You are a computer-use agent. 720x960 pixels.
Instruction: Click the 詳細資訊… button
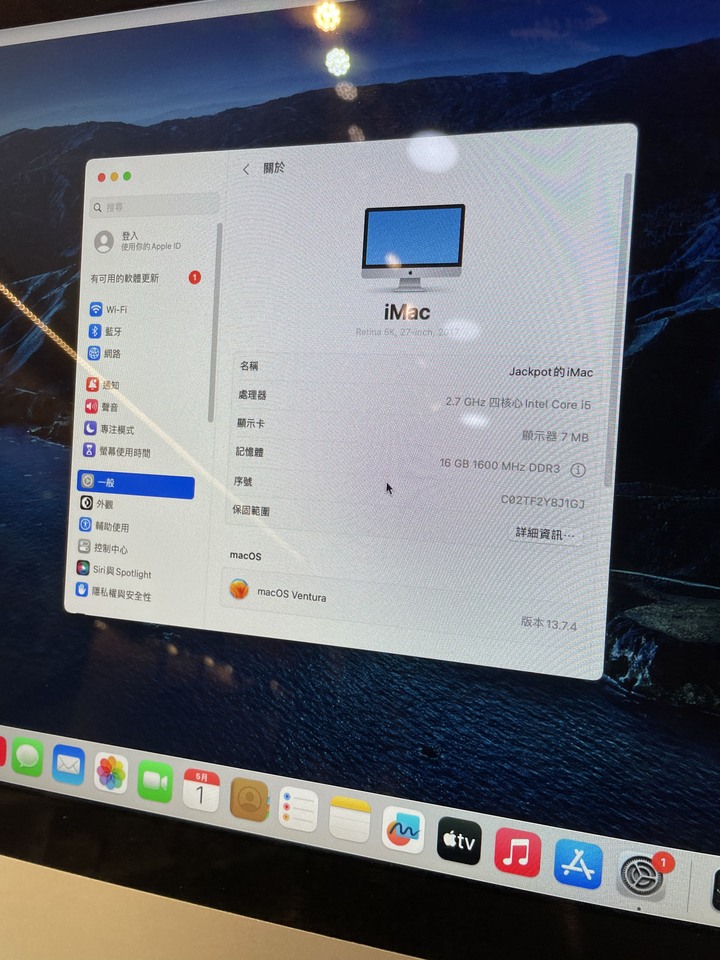545,533
